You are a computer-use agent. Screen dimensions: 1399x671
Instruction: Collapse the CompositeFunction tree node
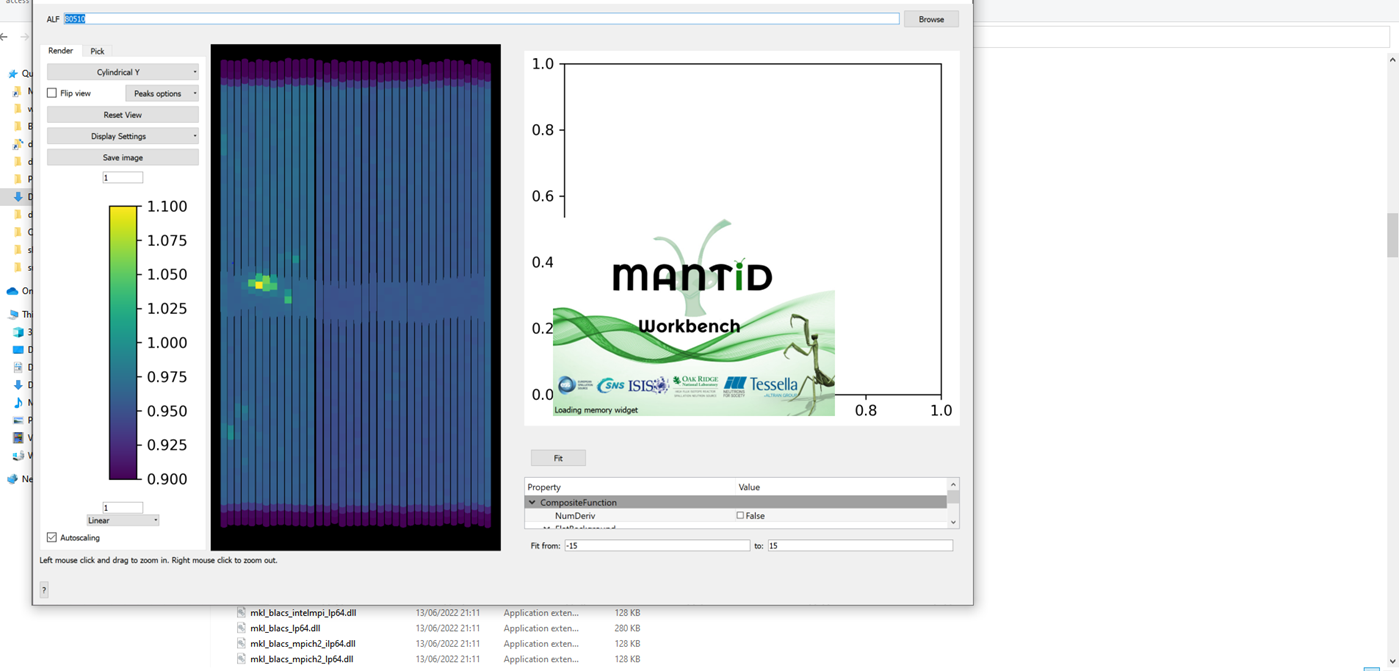coord(532,503)
